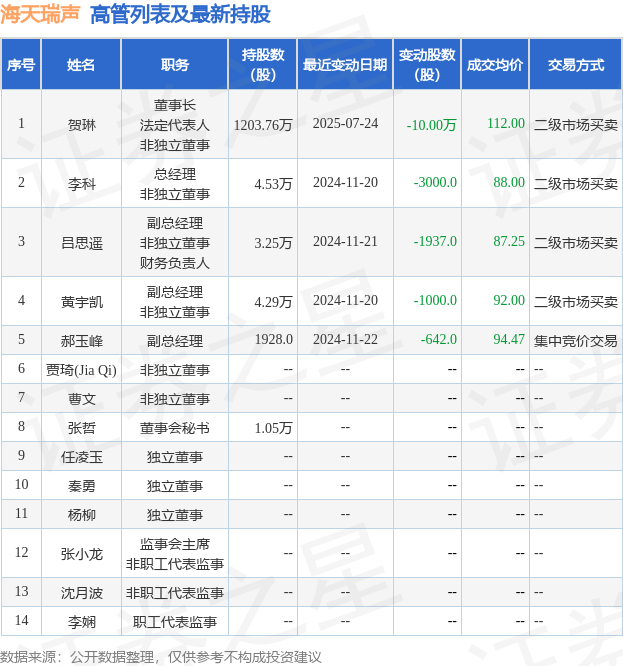Click the 董事会秘书 position cell

click(175, 428)
